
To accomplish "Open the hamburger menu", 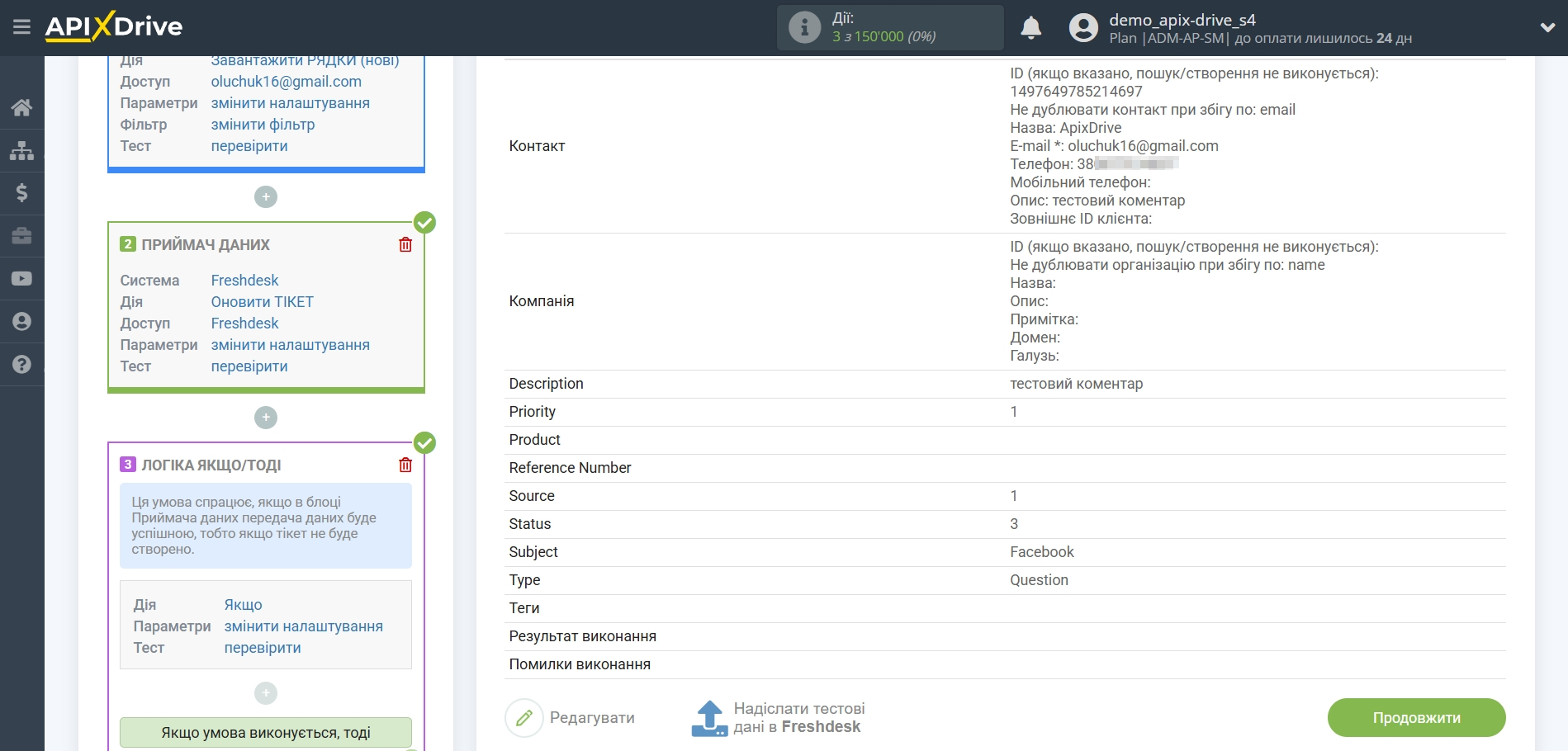I will (21, 27).
